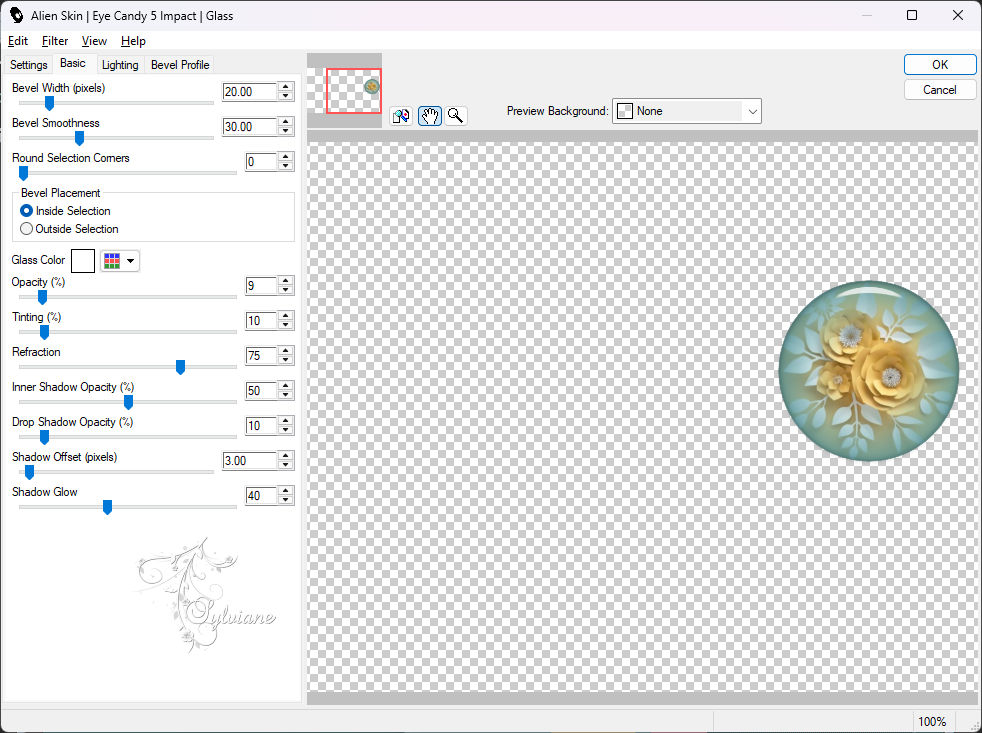The image size is (982, 733).
Task: Click the Glass Color swatch
Action: [83, 261]
